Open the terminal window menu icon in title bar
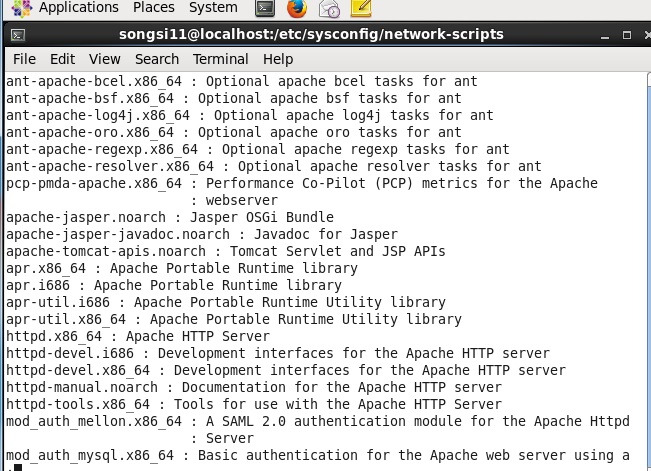651x471 pixels. [x=18, y=35]
